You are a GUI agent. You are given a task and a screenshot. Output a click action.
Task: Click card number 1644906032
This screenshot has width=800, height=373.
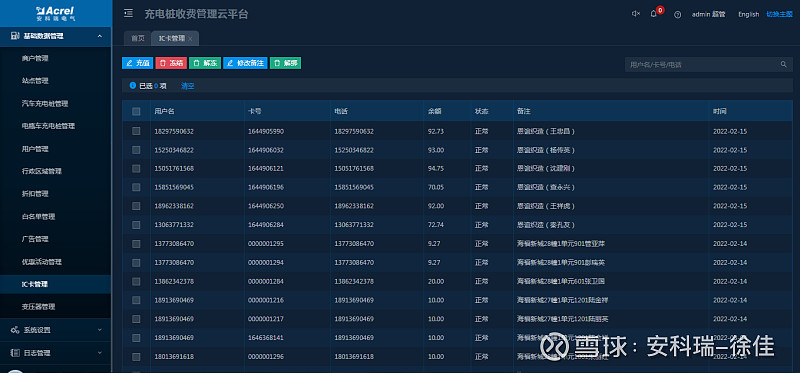pyautogui.click(x=266, y=150)
